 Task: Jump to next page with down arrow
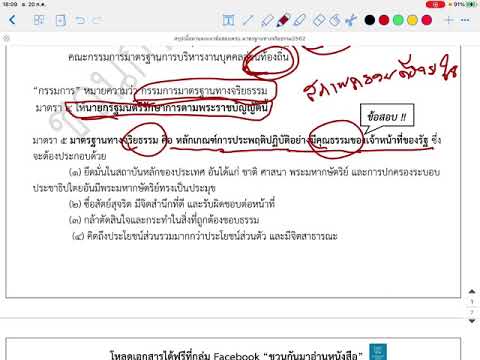(472, 321)
